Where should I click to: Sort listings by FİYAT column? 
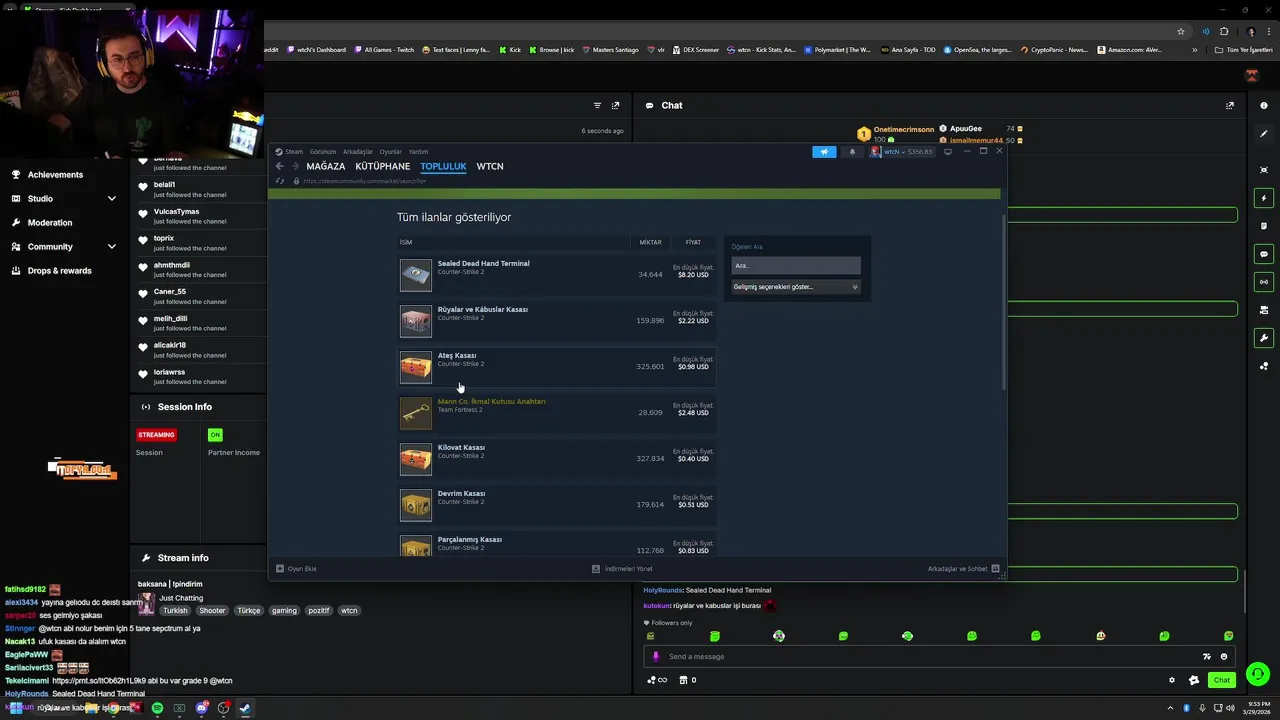tap(693, 242)
